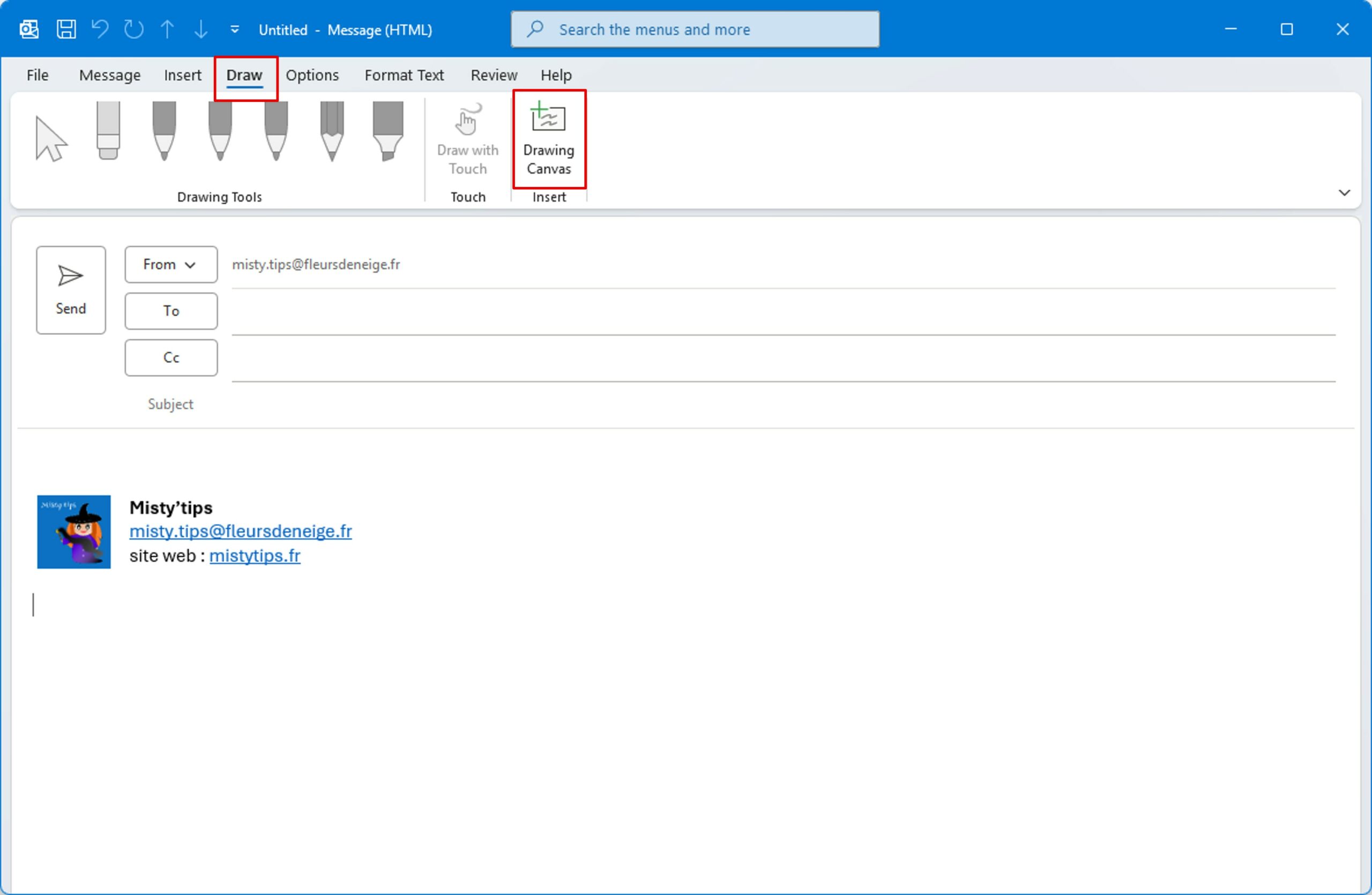Click the Cc button to add recipients
Viewport: 1372px width, 895px height.
[x=171, y=358]
